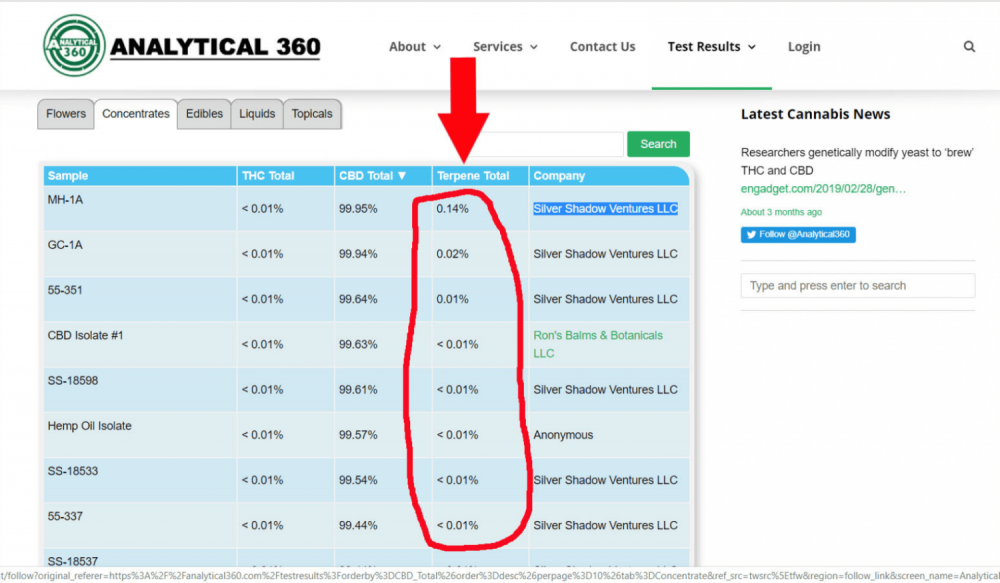The image size is (1000, 583).
Task: Go to Contact Us page
Action: [x=602, y=47]
